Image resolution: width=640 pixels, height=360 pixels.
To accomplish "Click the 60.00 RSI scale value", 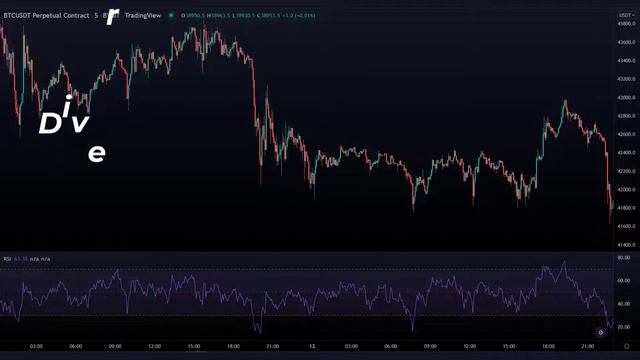I will (x=624, y=281).
